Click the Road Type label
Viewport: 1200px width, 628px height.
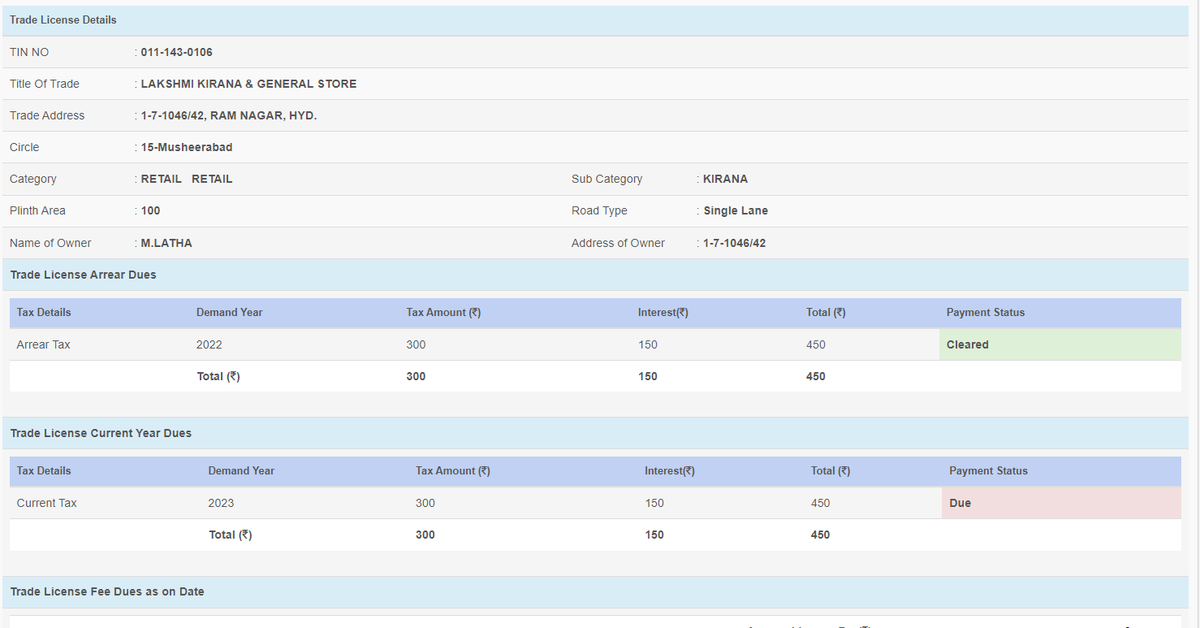click(x=599, y=211)
